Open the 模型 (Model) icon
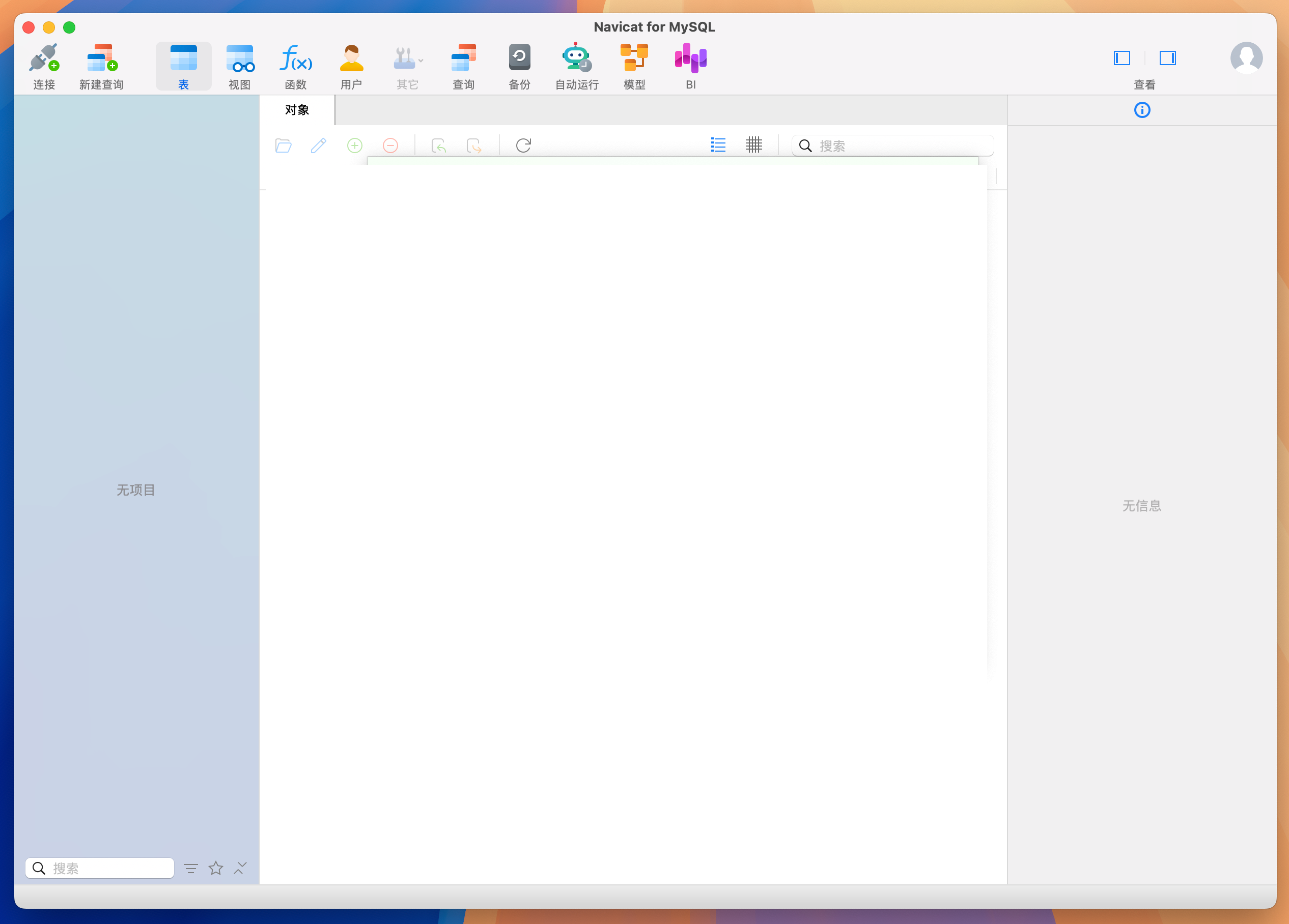The height and width of the screenshot is (924, 1289). point(634,67)
